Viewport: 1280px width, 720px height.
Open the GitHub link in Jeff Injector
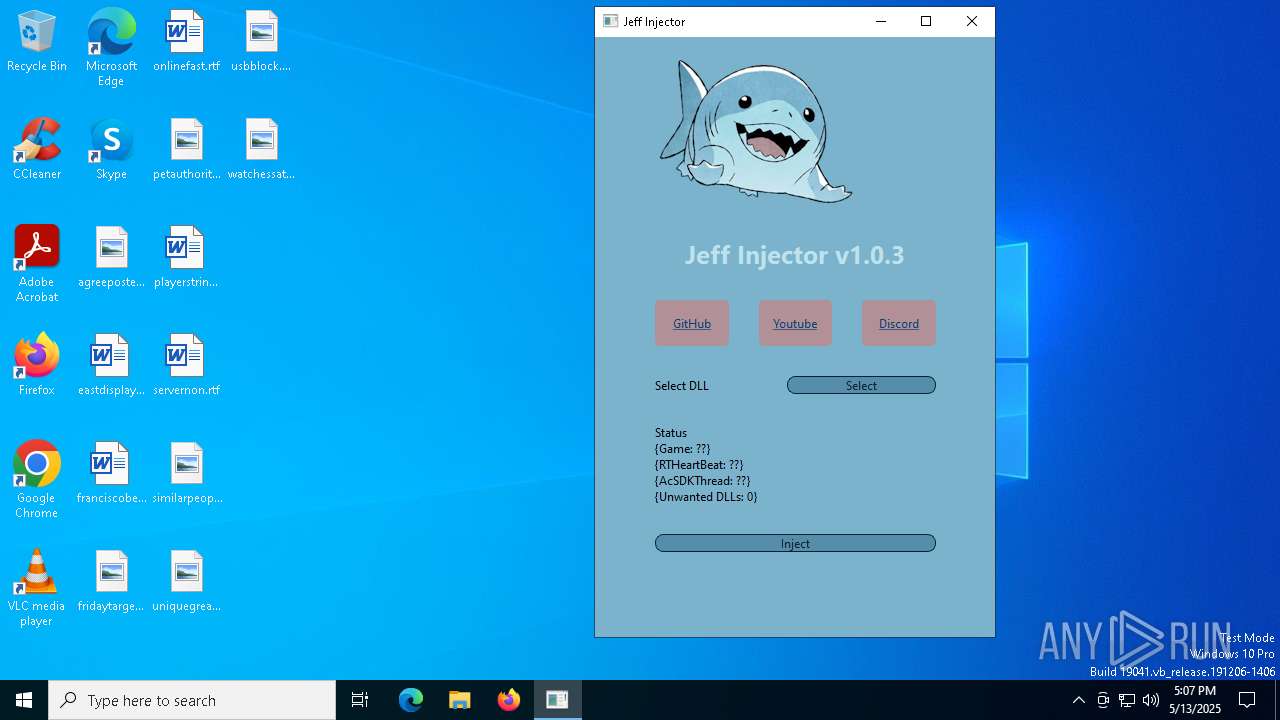tap(692, 323)
